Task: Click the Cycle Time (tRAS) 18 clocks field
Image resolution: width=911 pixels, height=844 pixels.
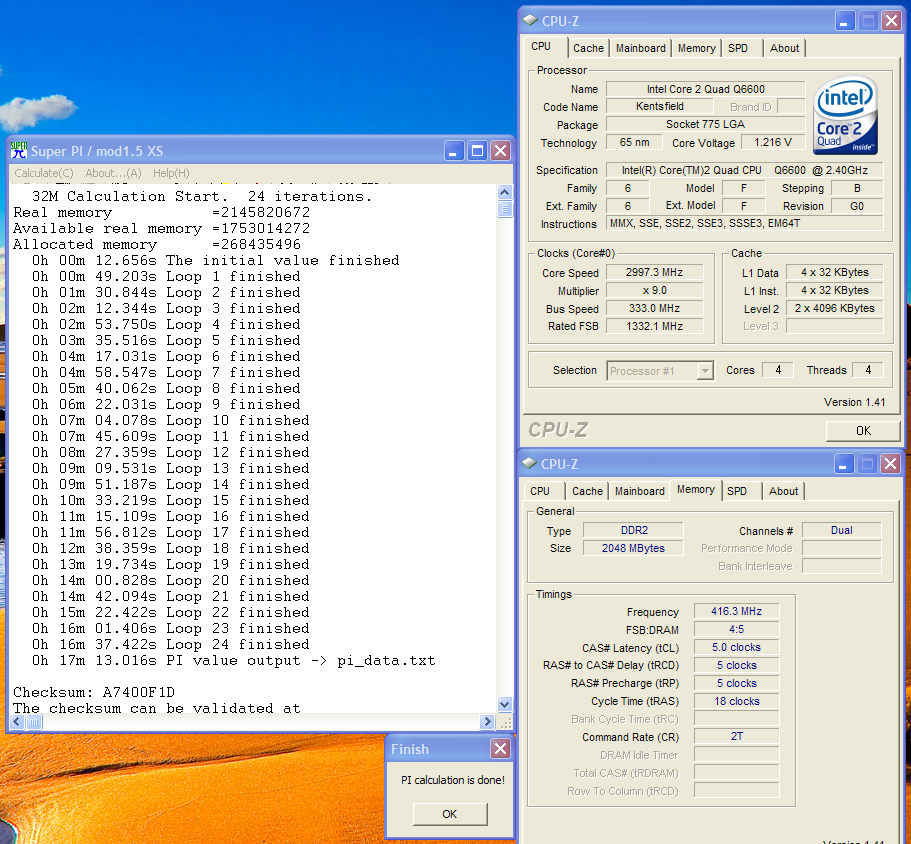Action: (x=736, y=701)
